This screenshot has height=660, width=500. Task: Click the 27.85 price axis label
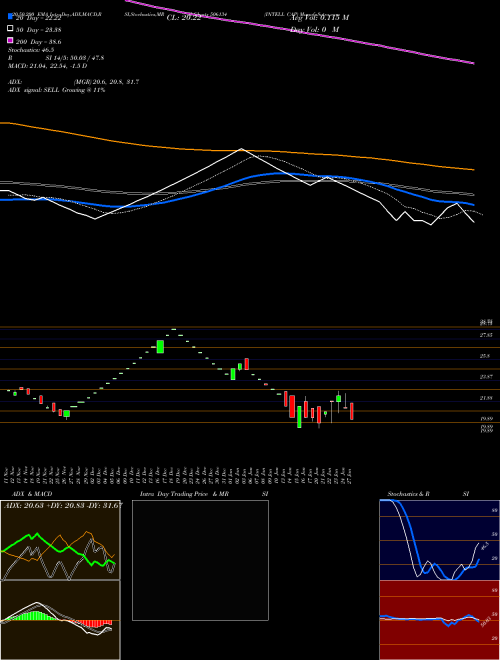point(487,335)
